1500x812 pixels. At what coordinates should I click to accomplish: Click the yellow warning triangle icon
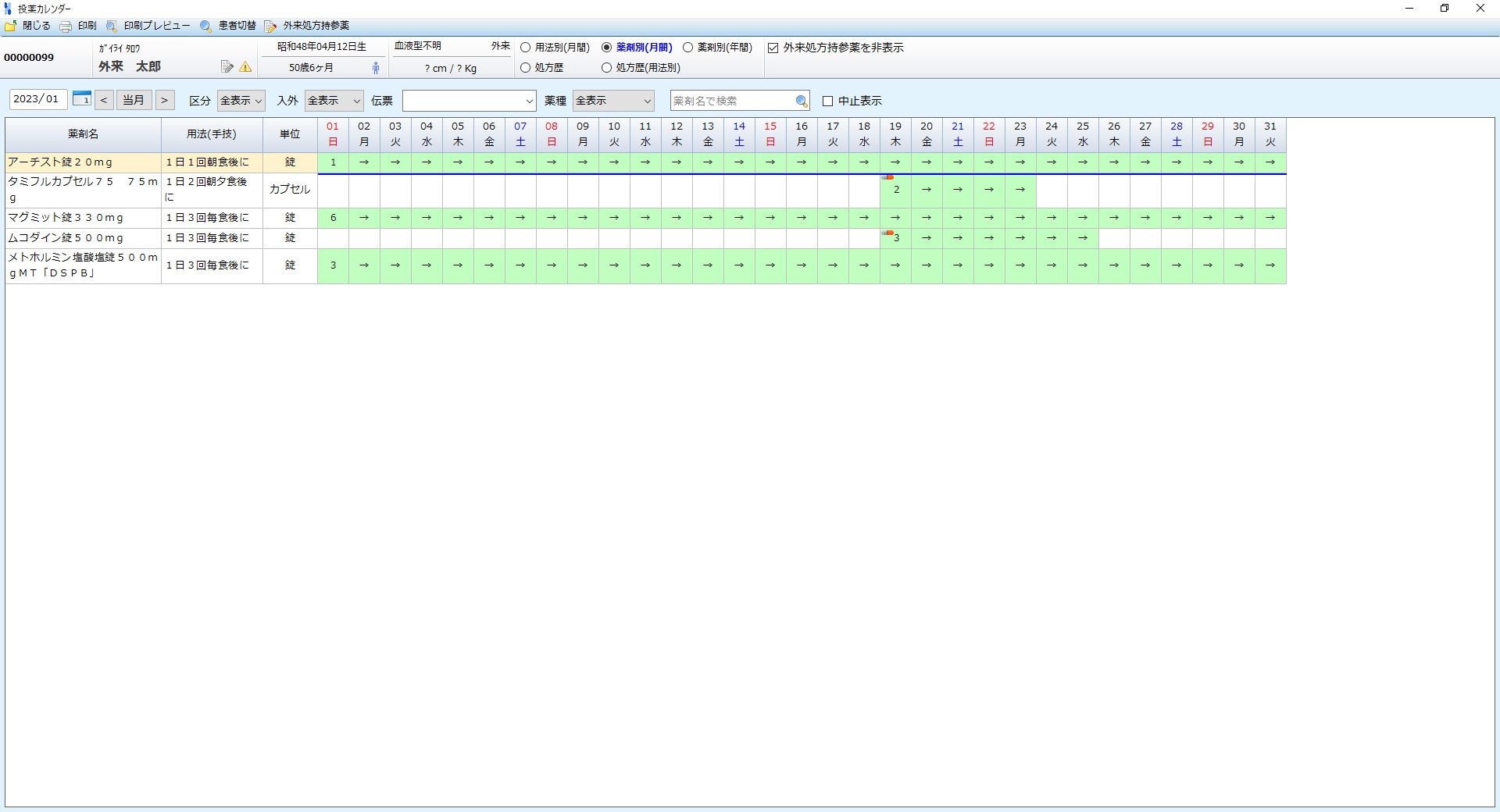click(x=245, y=67)
